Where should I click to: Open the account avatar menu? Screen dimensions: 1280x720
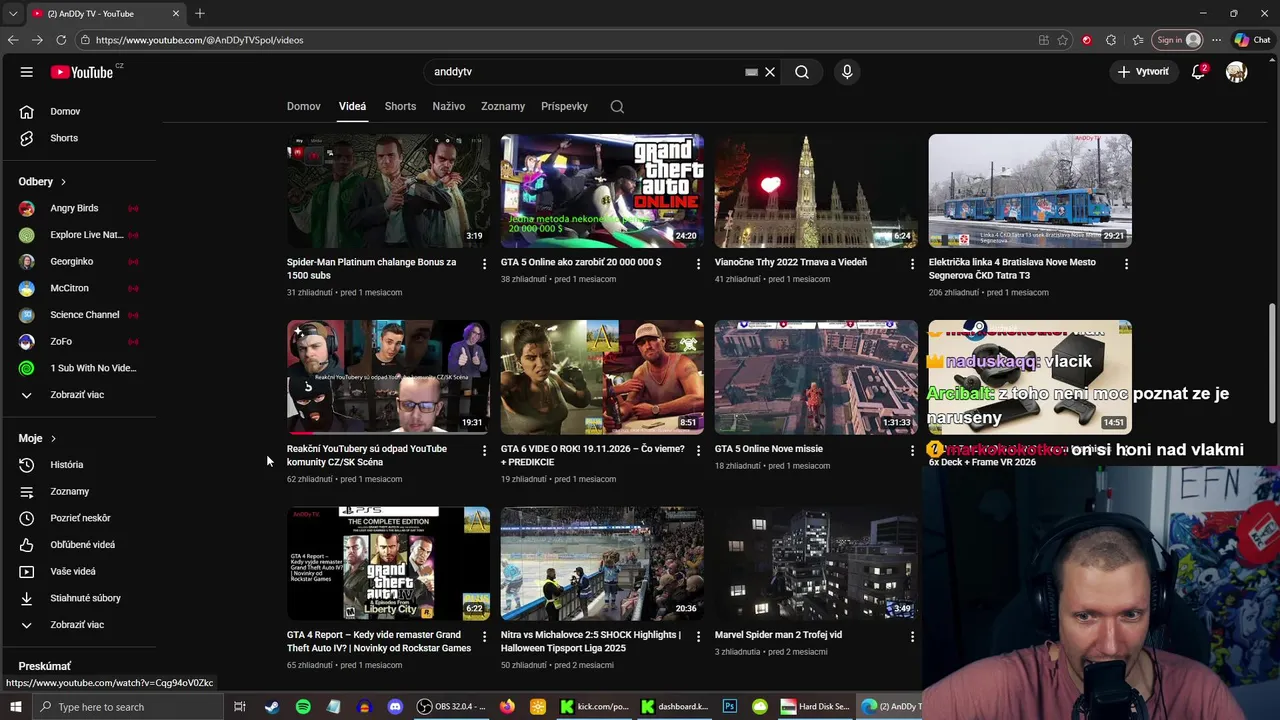pos(1237,72)
